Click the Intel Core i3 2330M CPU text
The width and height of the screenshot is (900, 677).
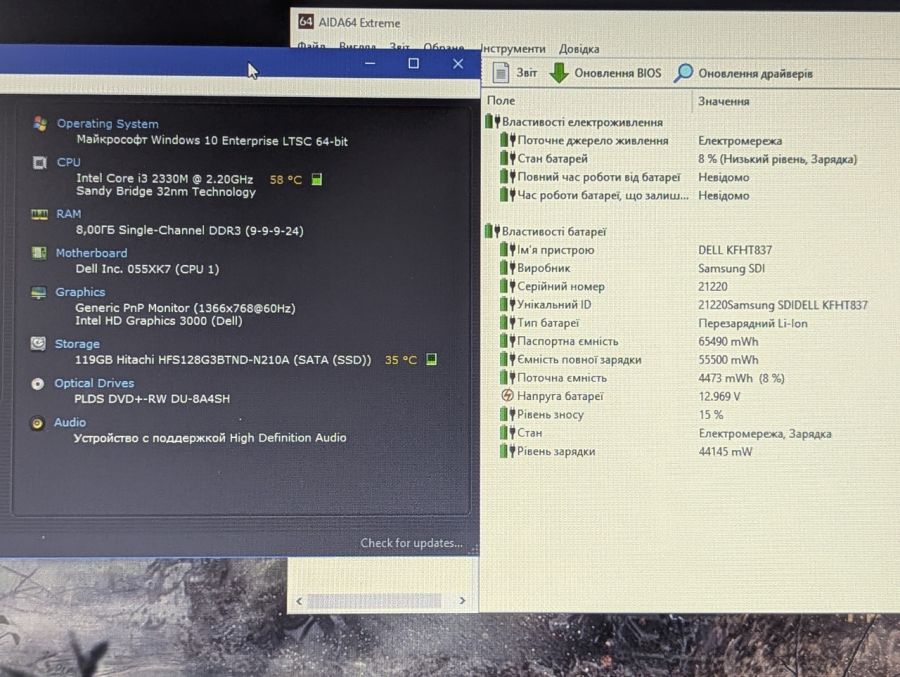(x=165, y=179)
